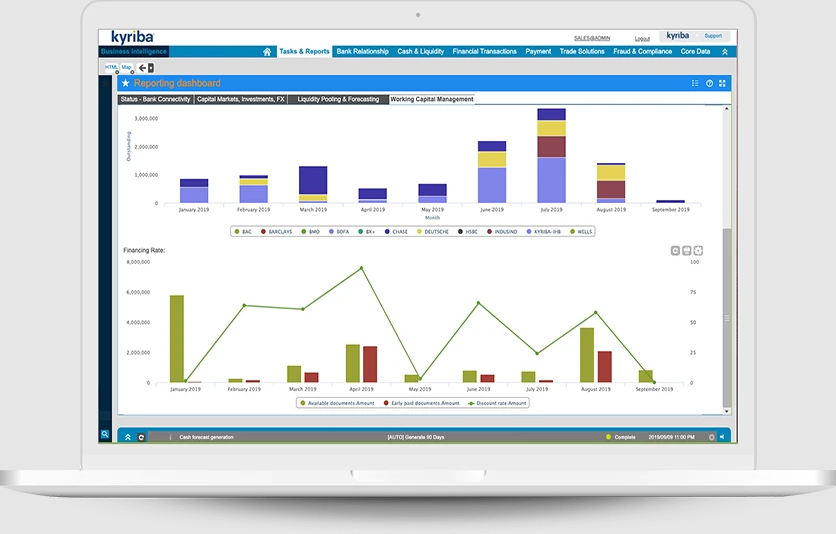Open the Fraud & Compliance menu

click(642, 52)
